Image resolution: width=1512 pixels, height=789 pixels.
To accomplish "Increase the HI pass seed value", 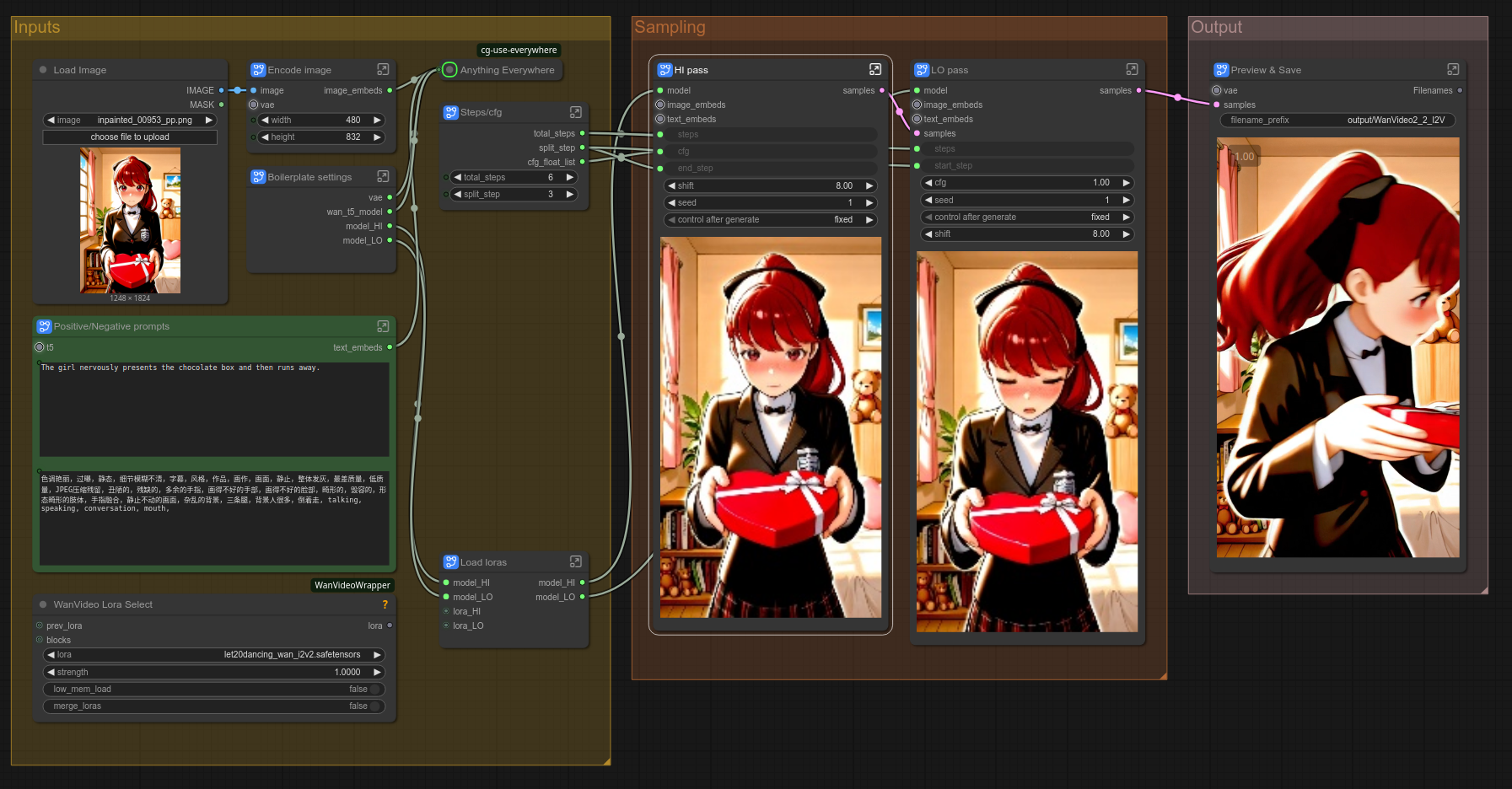I will [869, 202].
